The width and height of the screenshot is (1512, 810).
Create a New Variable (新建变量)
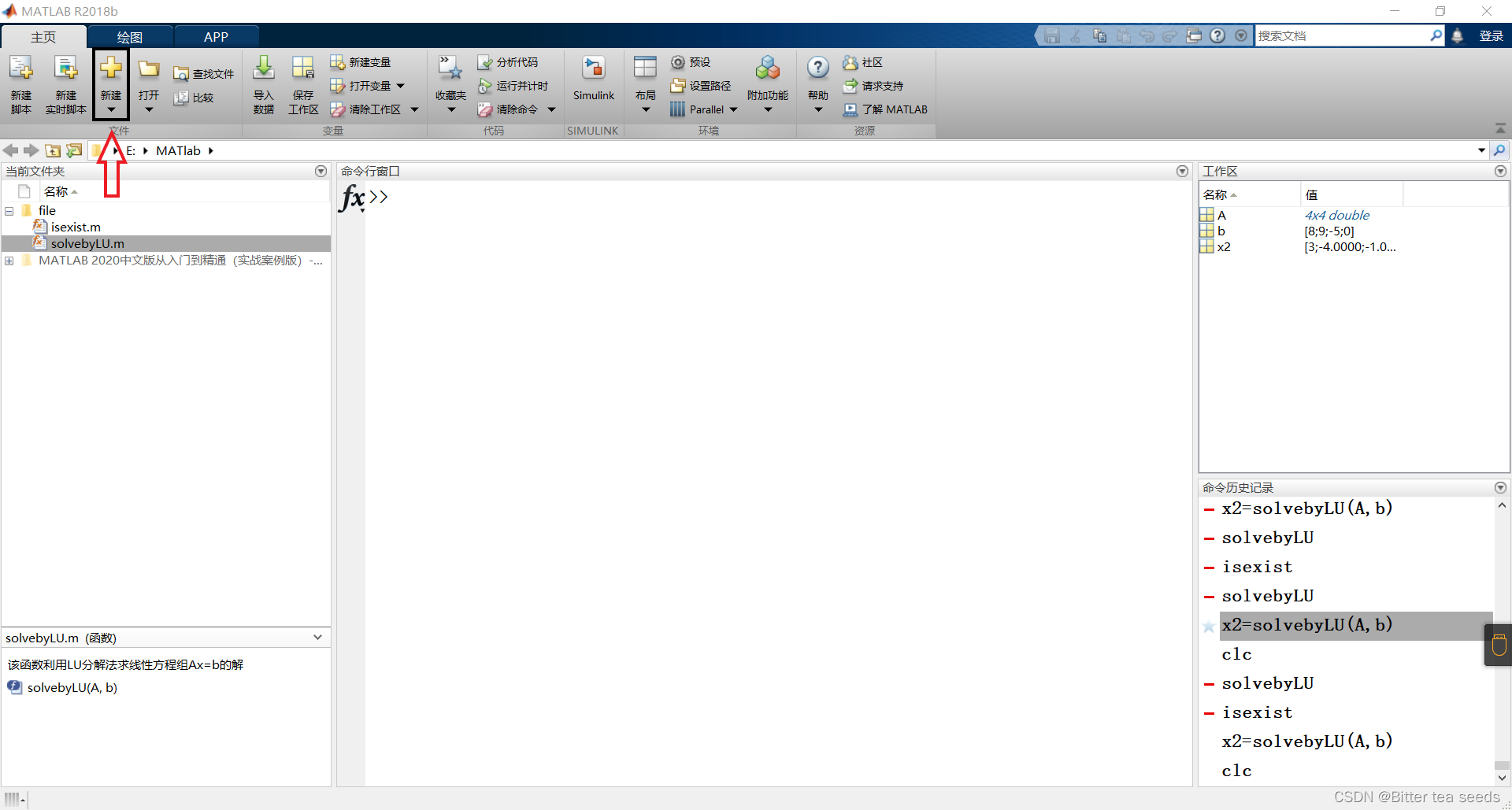point(361,62)
